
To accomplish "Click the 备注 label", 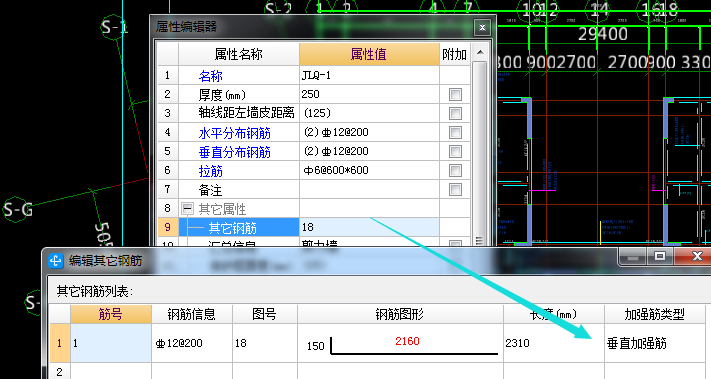I will click(211, 190).
